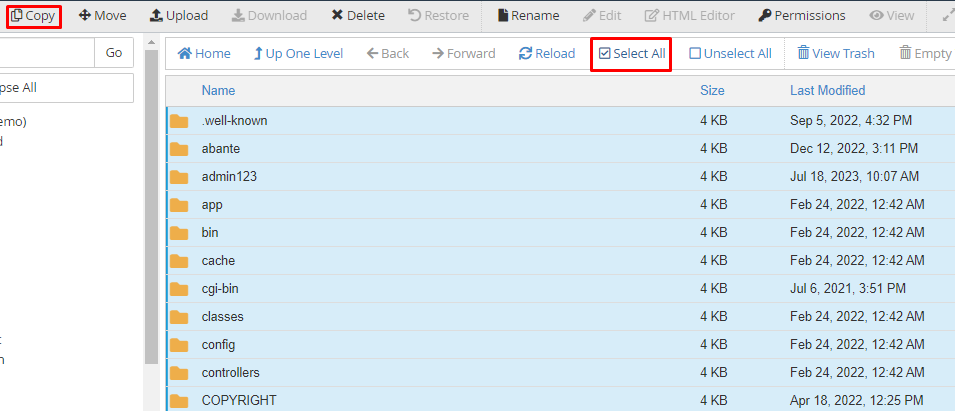Click the sidebar vertical scrollbar
This screenshot has width=955, height=411.
tap(151, 200)
